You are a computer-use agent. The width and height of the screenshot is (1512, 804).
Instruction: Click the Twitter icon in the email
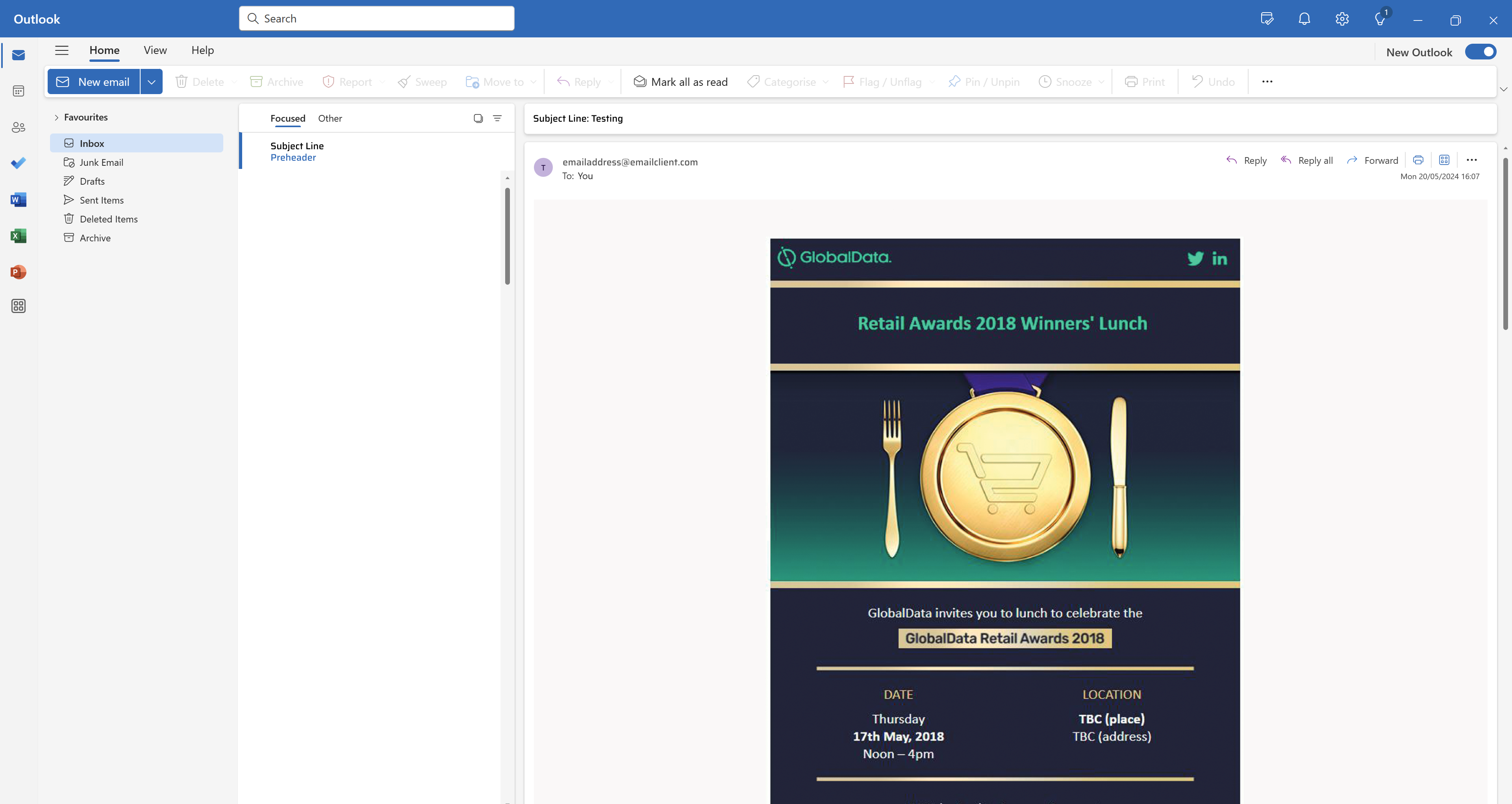click(x=1195, y=258)
